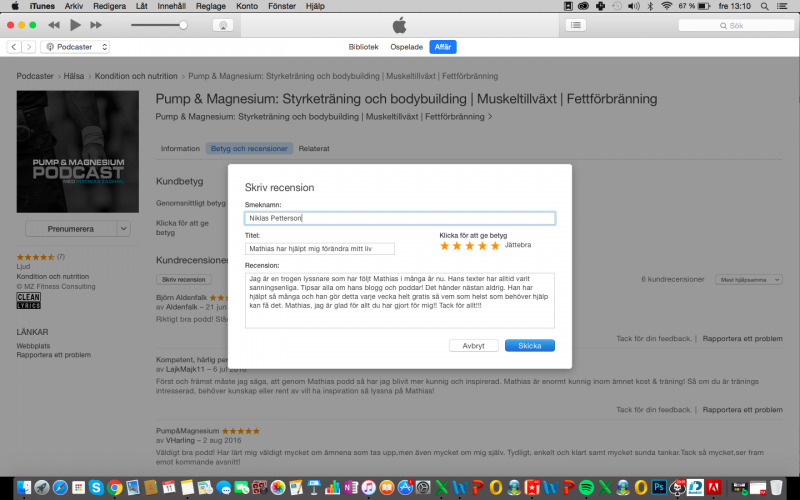Screen dimensions: 800x500
Task: Go forward with the right arrow button
Action: click(x=29, y=47)
